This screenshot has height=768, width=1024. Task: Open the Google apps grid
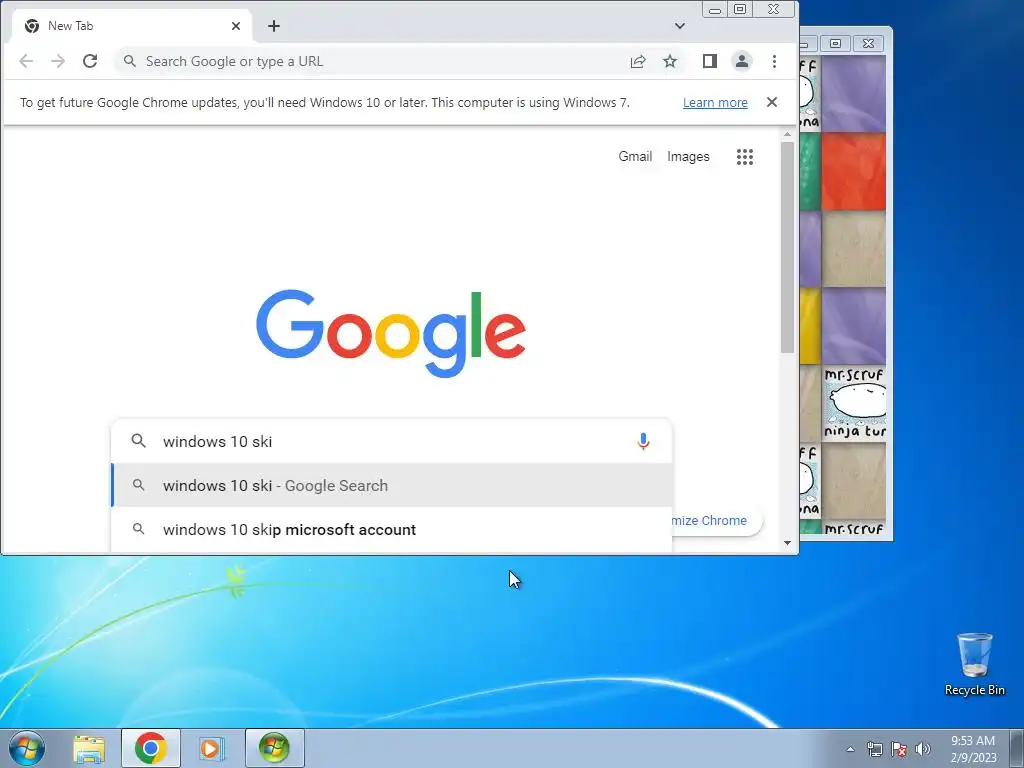pos(745,157)
